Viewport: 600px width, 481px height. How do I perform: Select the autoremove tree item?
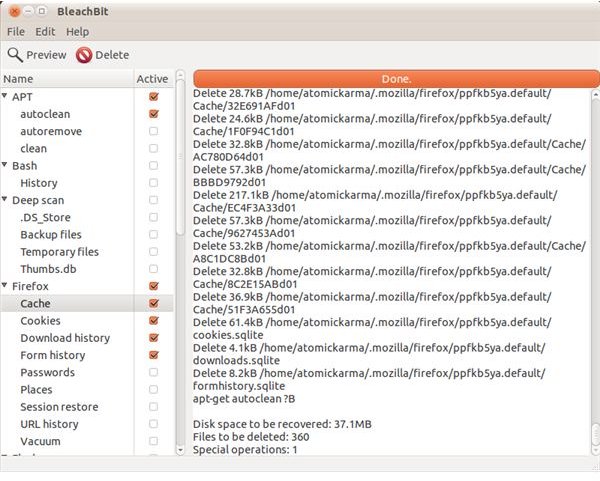(x=51, y=131)
